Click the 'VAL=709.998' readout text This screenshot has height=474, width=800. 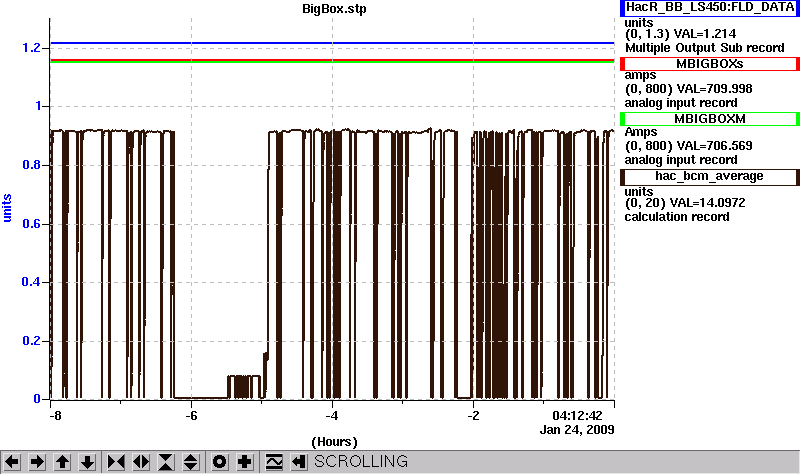point(714,89)
